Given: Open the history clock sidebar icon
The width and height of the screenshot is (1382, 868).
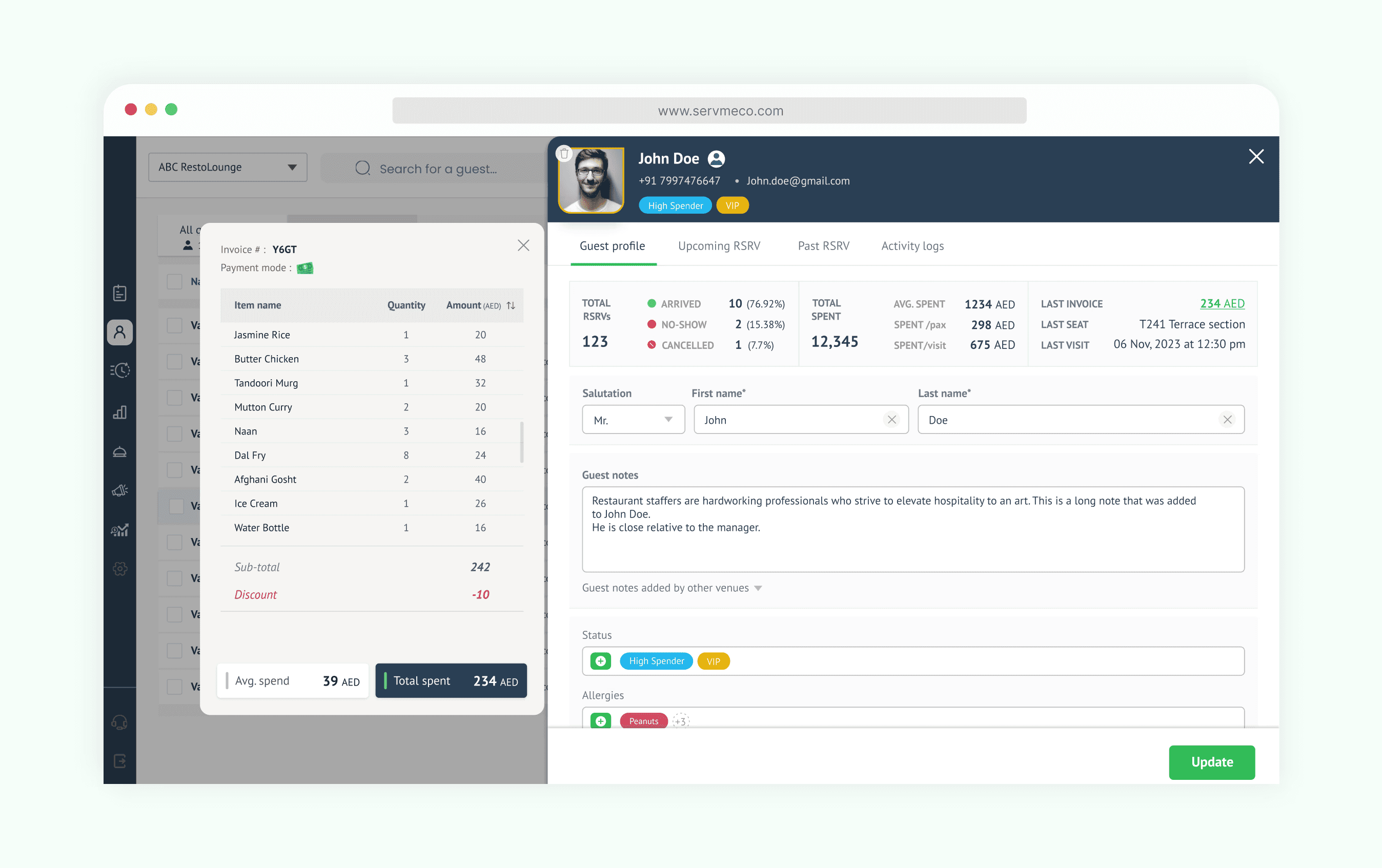Looking at the screenshot, I should pos(119,370).
